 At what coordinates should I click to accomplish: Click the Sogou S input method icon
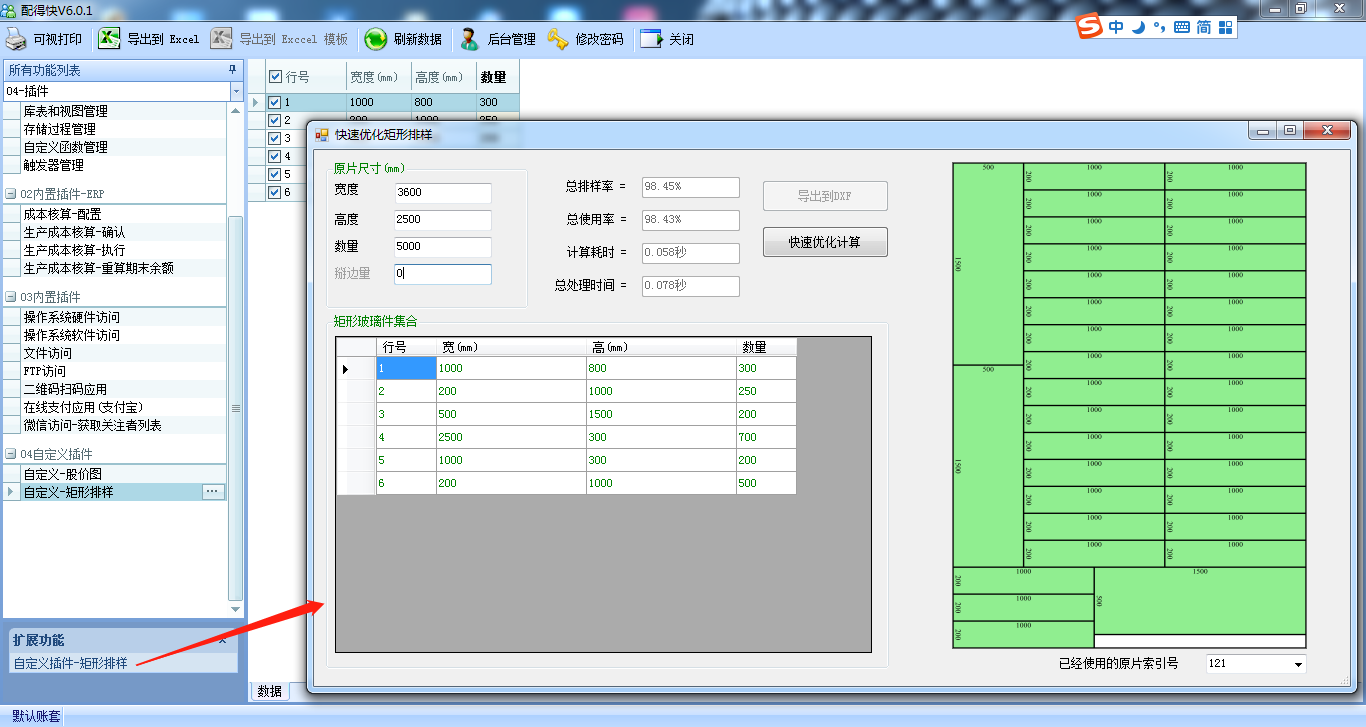click(1089, 27)
